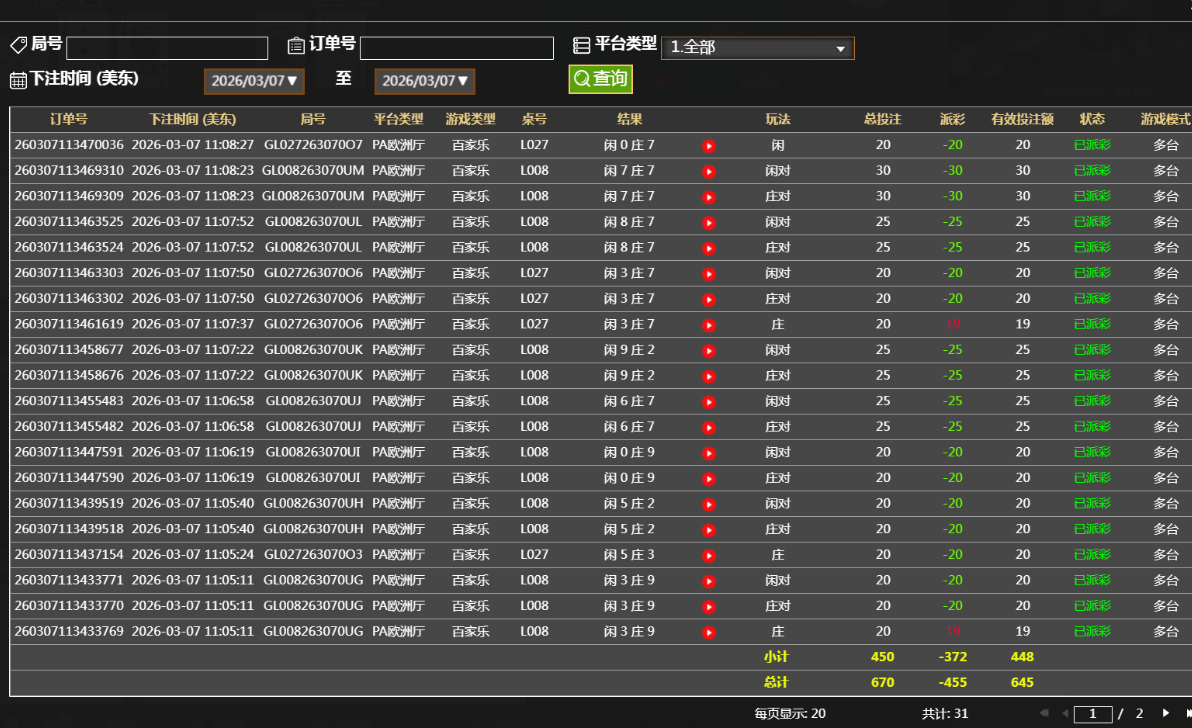Click the calendar icon beside 下注时间
The height and width of the screenshot is (728, 1192).
tap(18, 80)
